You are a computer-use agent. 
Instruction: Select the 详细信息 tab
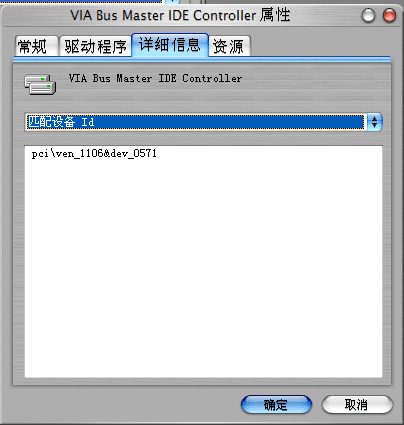(170, 45)
